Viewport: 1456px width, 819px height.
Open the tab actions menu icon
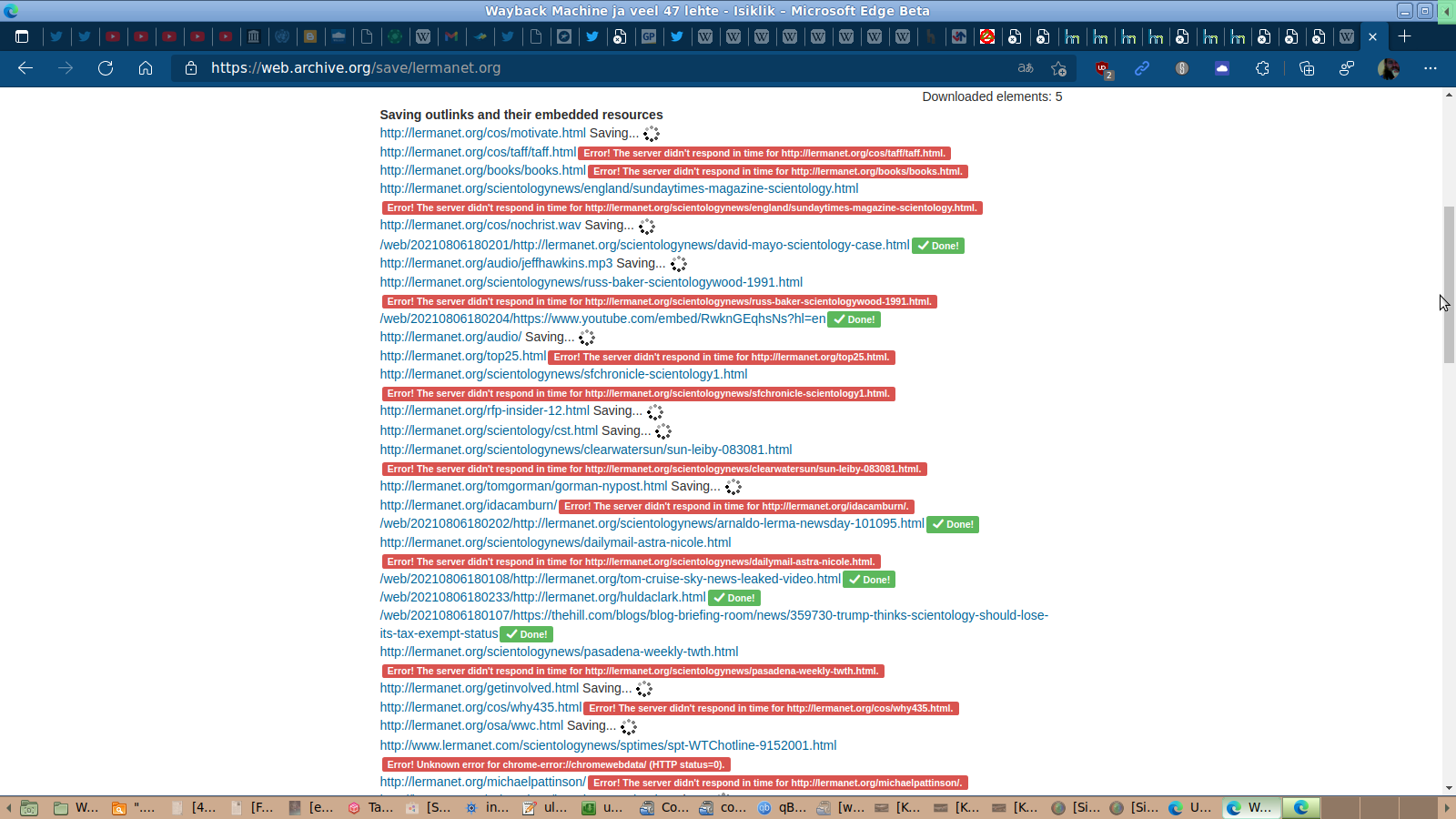(x=22, y=36)
